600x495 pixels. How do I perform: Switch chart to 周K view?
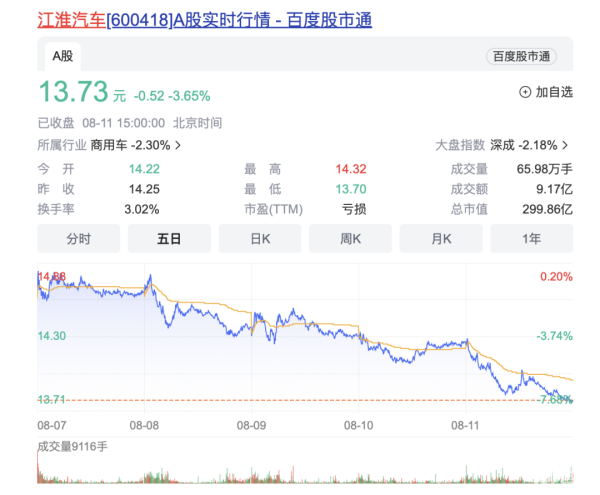(350, 239)
